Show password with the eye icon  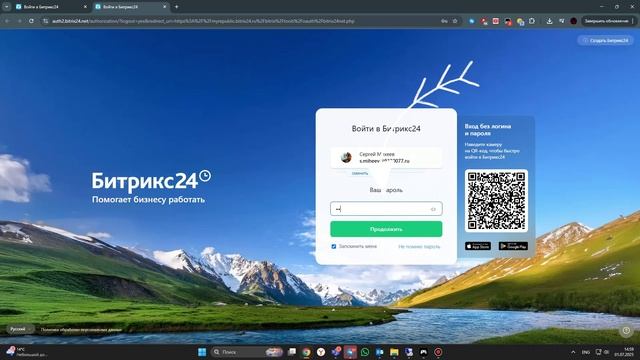433,209
